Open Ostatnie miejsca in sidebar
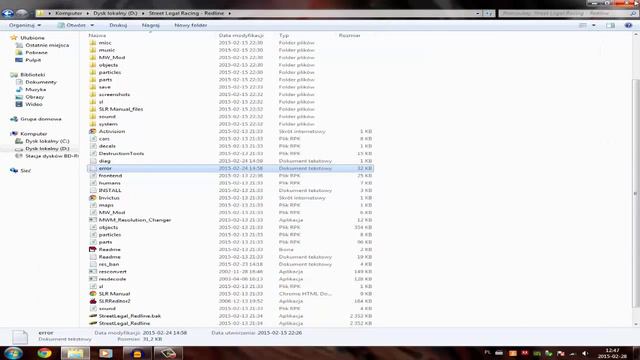 click(47, 45)
